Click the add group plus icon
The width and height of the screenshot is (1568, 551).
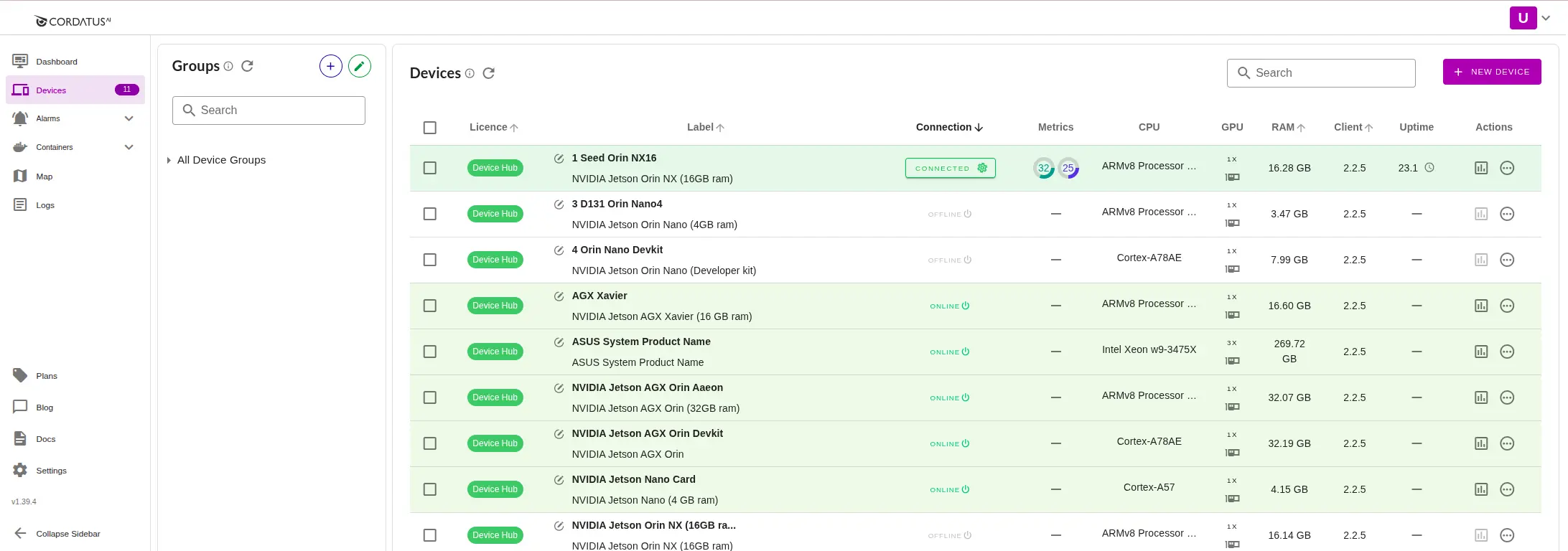330,67
